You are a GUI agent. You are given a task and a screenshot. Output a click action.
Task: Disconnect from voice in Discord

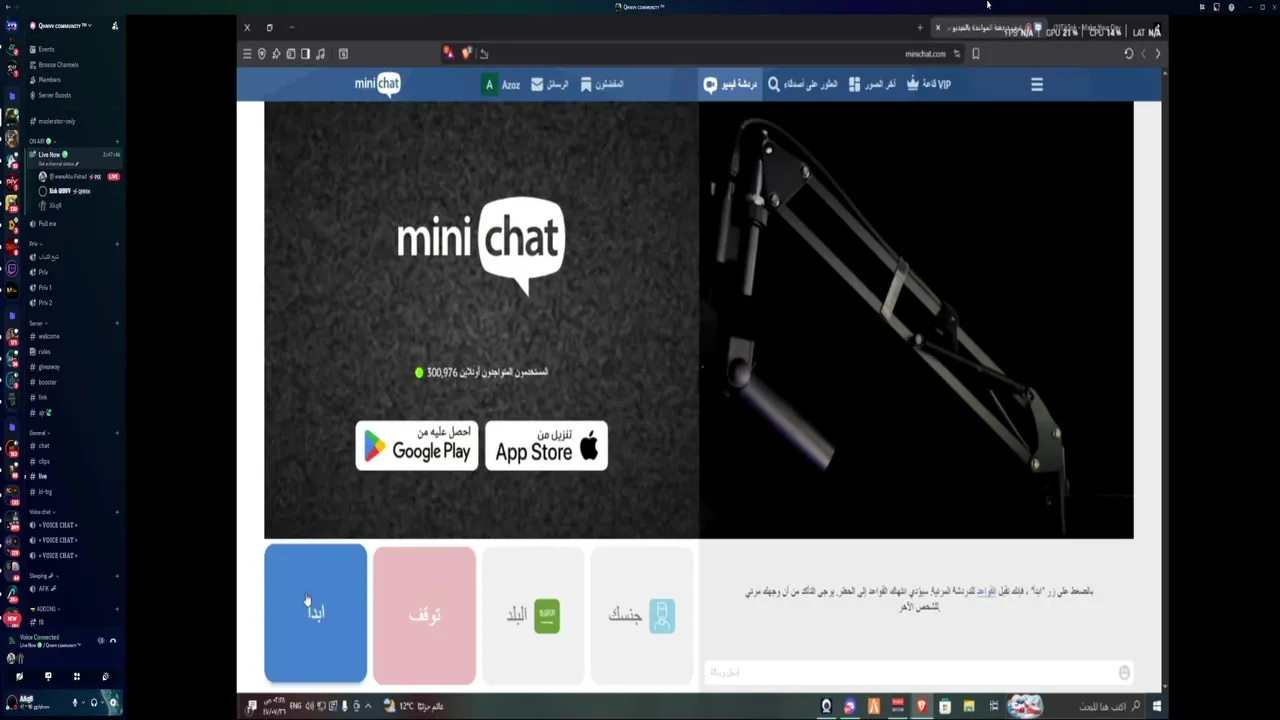[113, 641]
